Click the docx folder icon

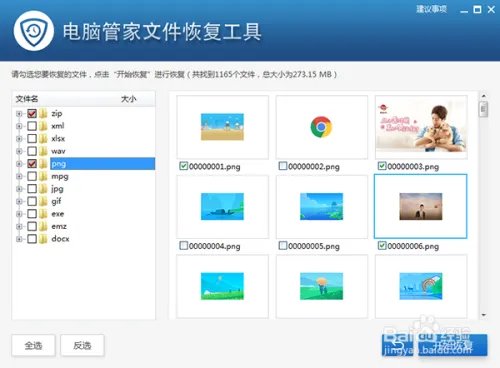pyautogui.click(x=43, y=239)
